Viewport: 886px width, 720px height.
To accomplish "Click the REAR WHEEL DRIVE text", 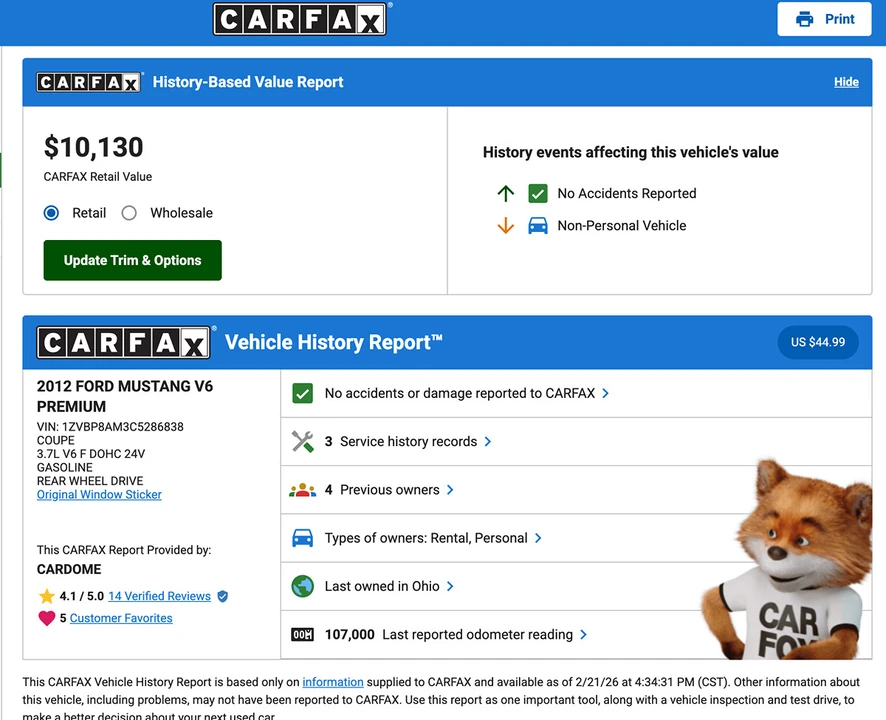I will [90, 481].
